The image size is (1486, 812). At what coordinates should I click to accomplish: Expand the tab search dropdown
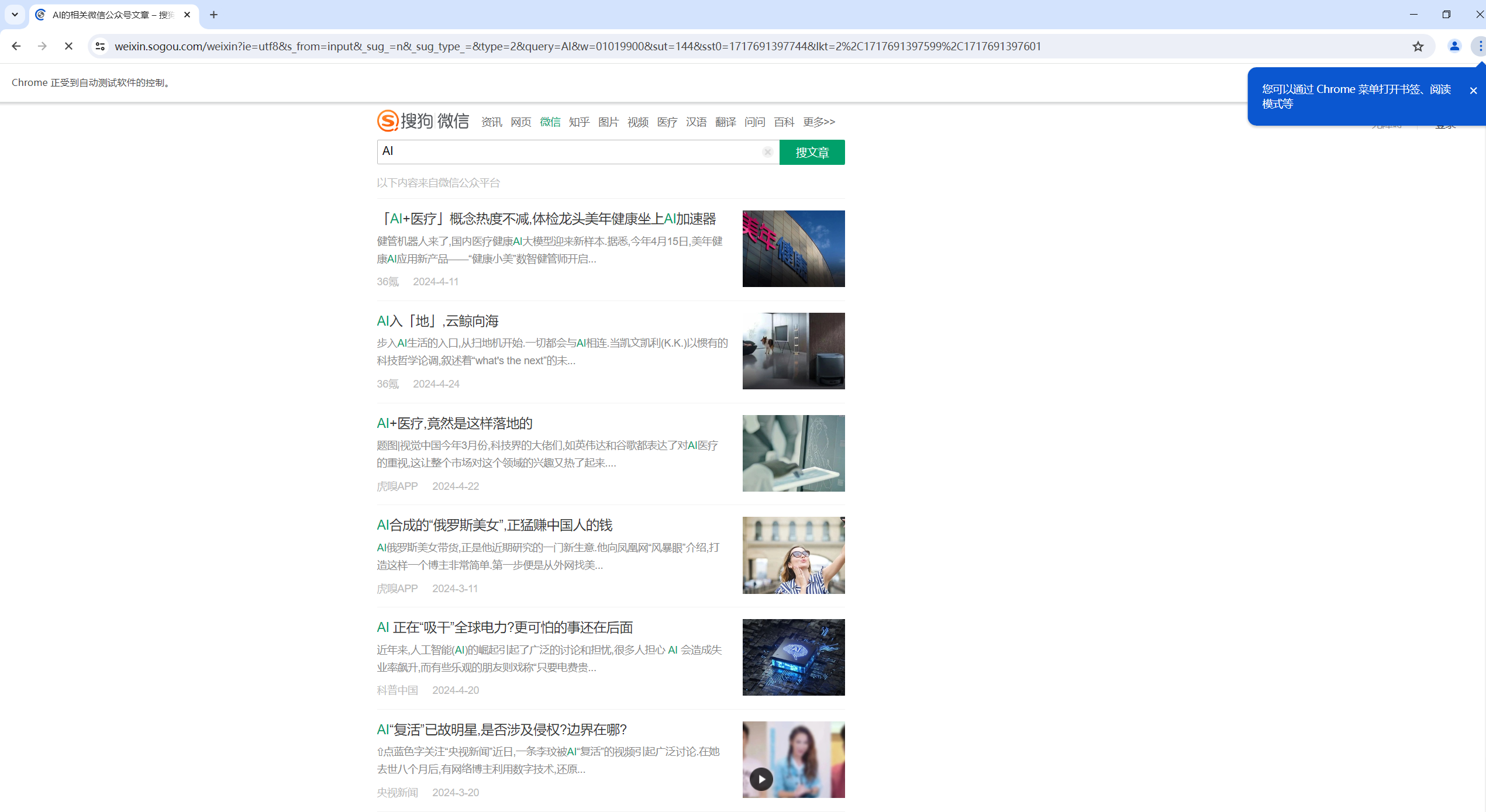(x=15, y=15)
